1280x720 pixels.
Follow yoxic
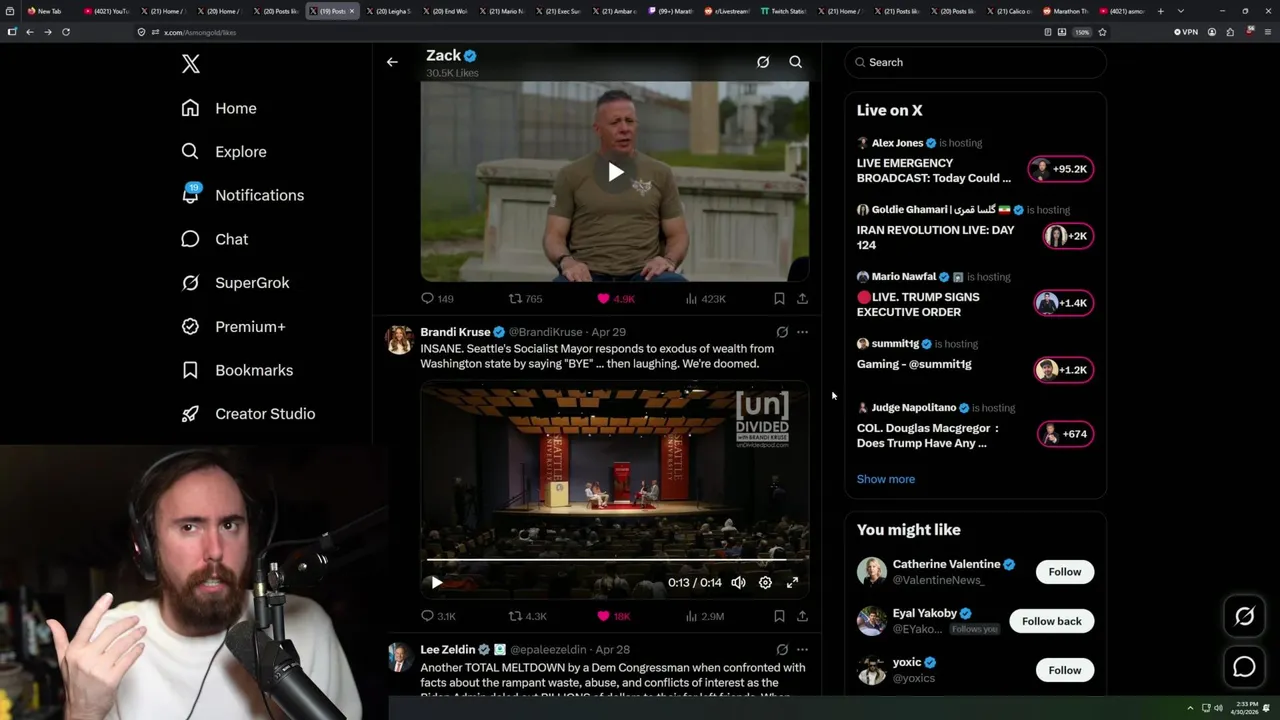pyautogui.click(x=1064, y=670)
